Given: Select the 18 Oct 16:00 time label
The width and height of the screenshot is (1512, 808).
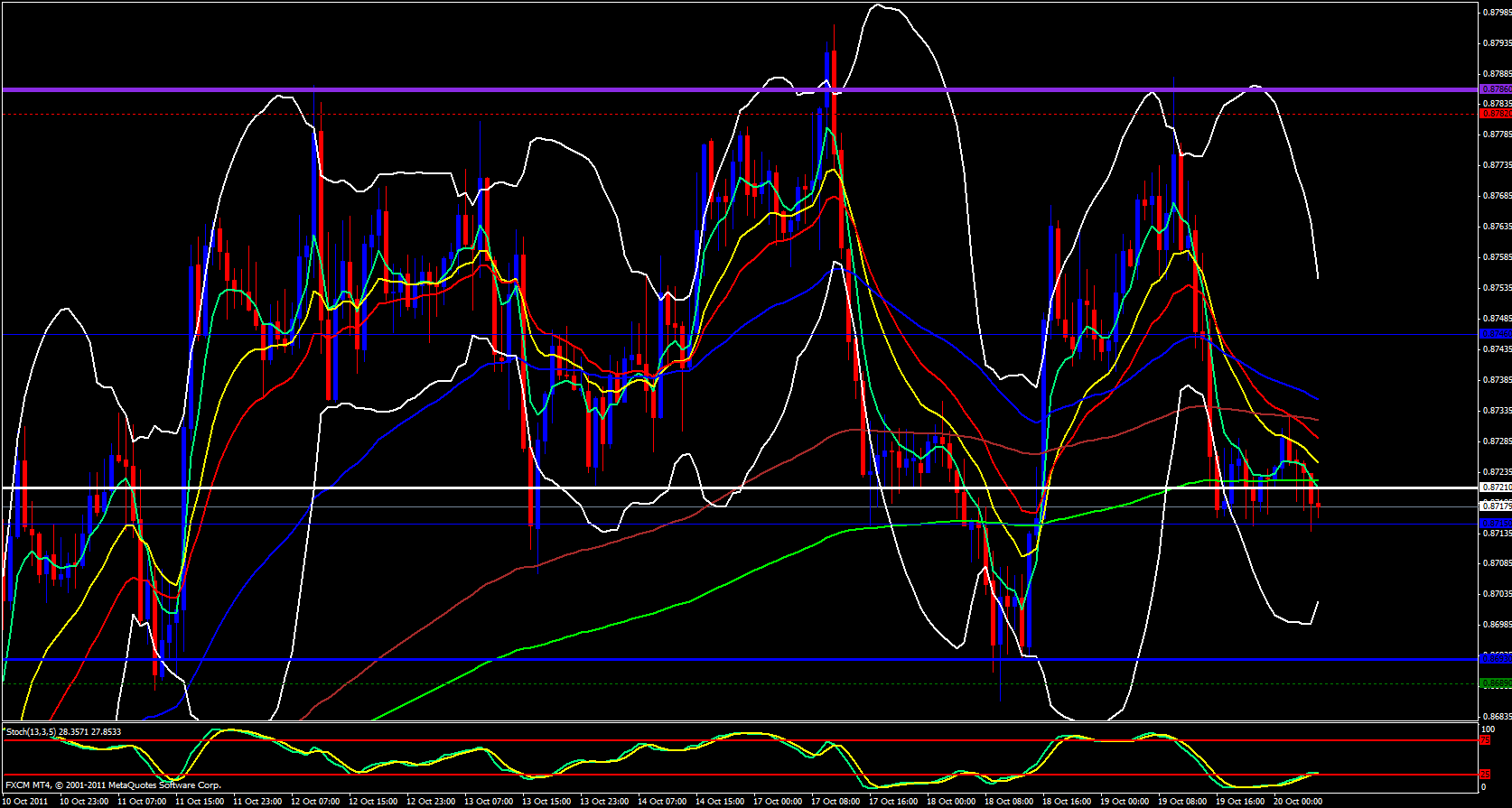Looking at the screenshot, I should (1066, 802).
